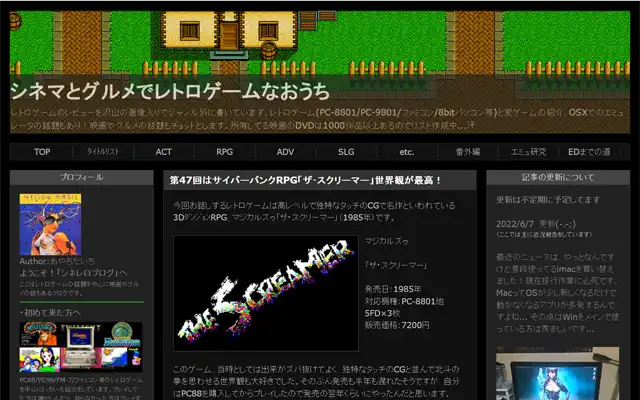This screenshot has width=640, height=400.
Task: Open the エミュ研究 navigation item
Action: tap(529, 152)
